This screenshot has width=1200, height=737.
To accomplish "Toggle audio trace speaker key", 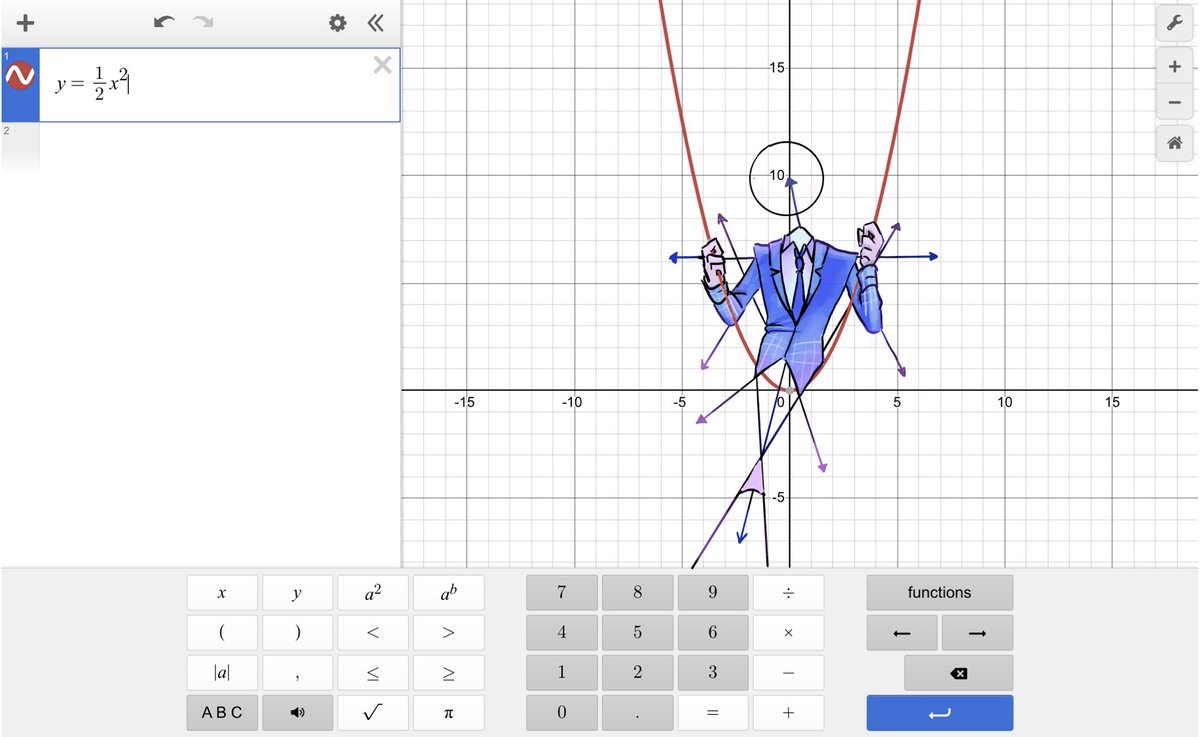I will 297,713.
